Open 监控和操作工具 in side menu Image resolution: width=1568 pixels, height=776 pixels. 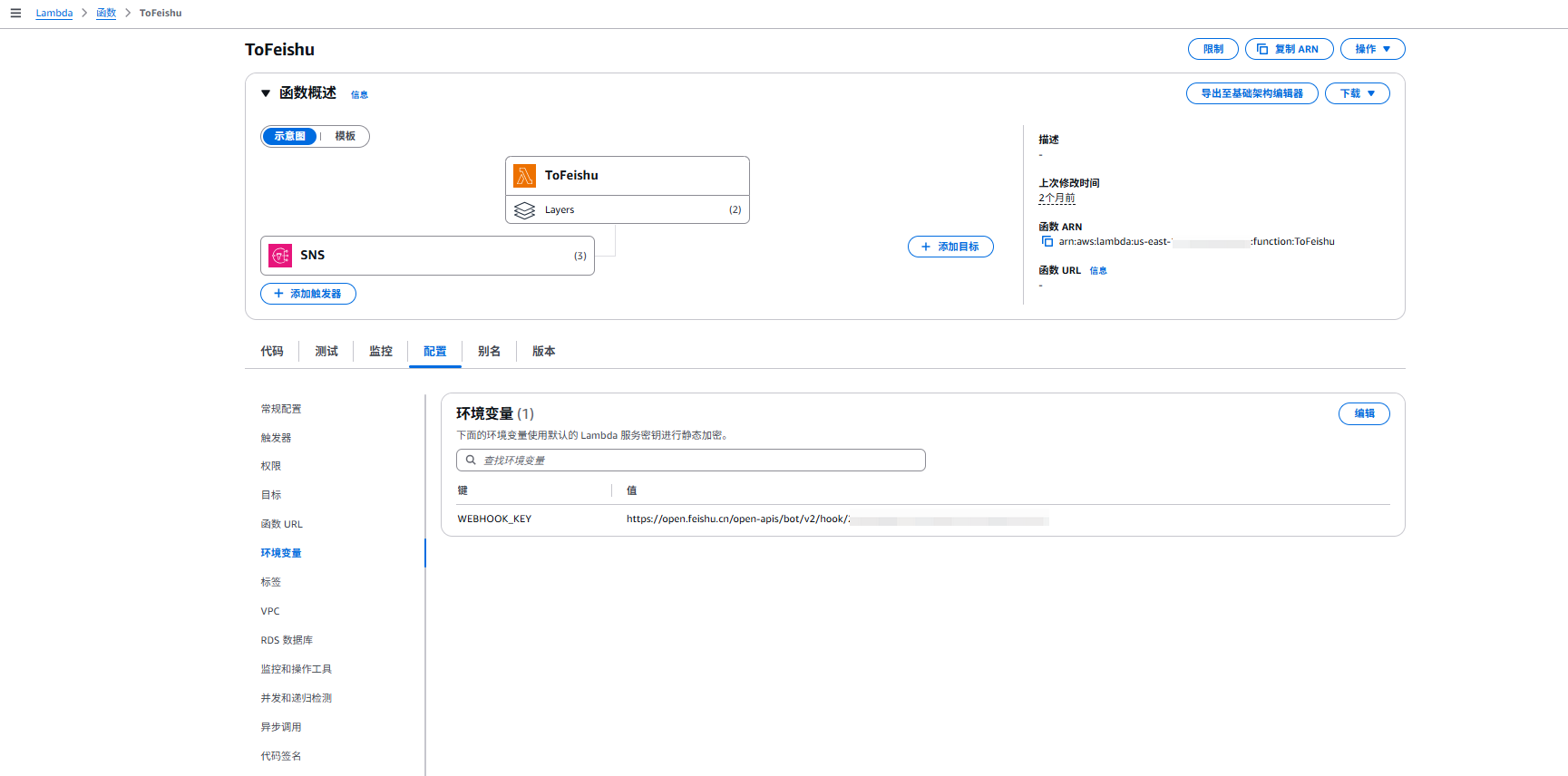pyautogui.click(x=297, y=669)
